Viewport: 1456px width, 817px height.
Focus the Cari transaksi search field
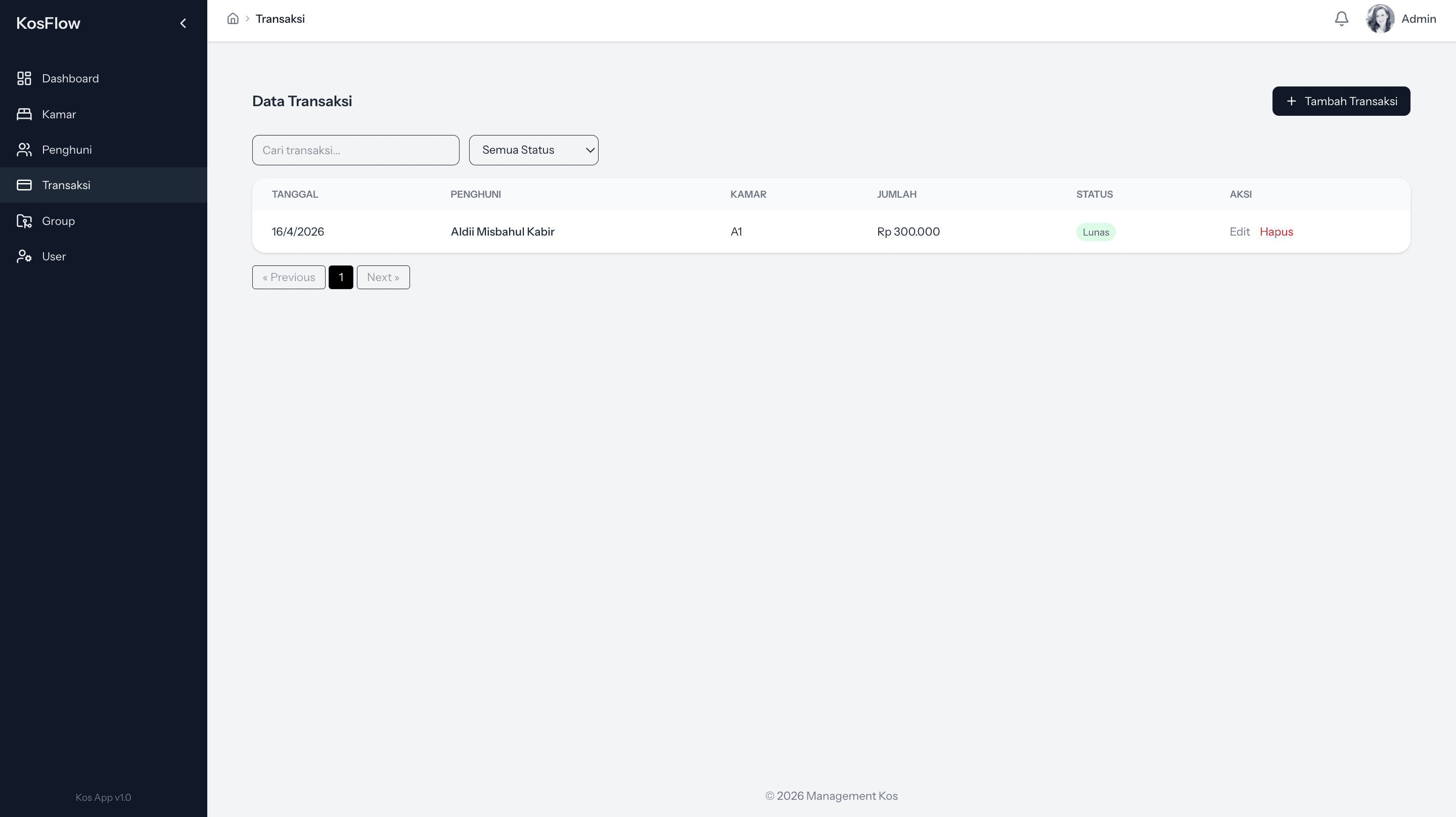(x=355, y=150)
